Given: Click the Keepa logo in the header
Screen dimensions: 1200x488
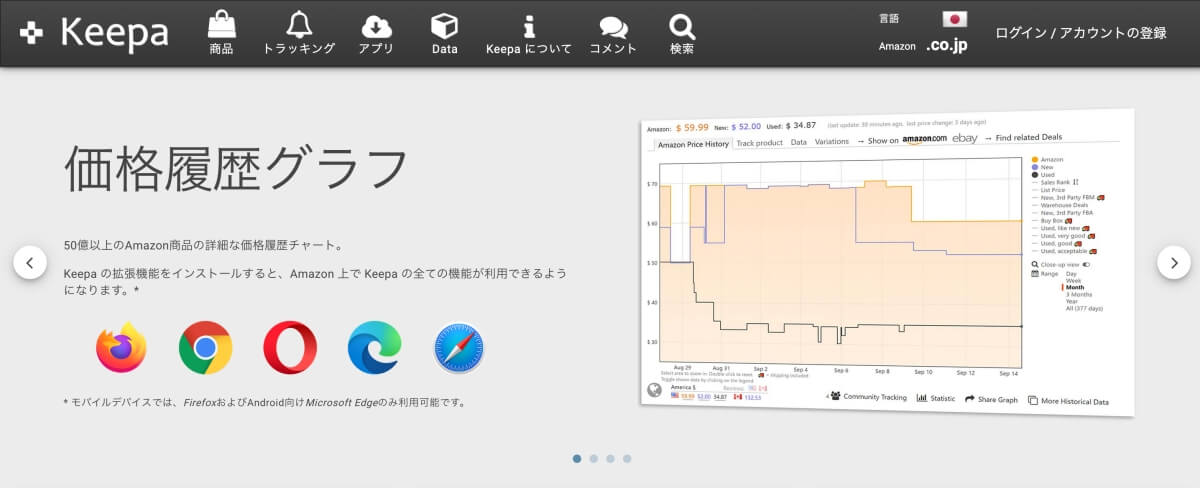Looking at the screenshot, I should tap(94, 33).
